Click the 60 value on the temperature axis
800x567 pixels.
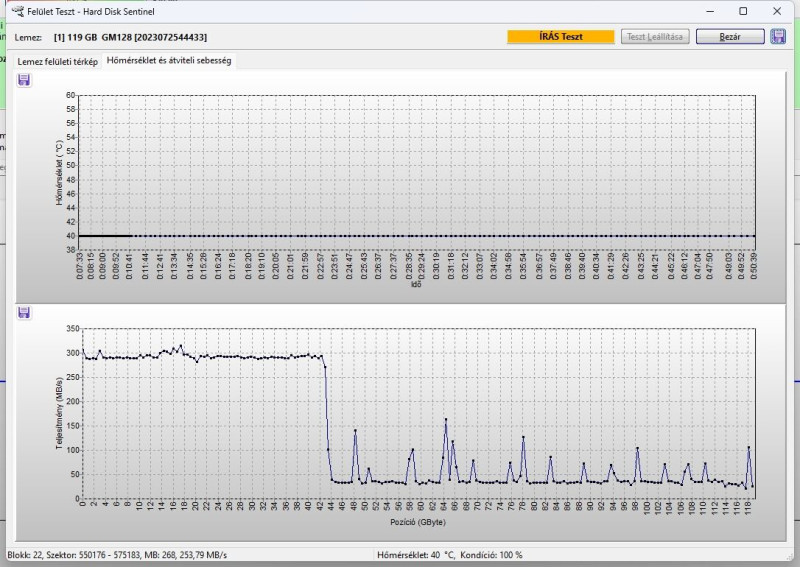pyautogui.click(x=70, y=95)
